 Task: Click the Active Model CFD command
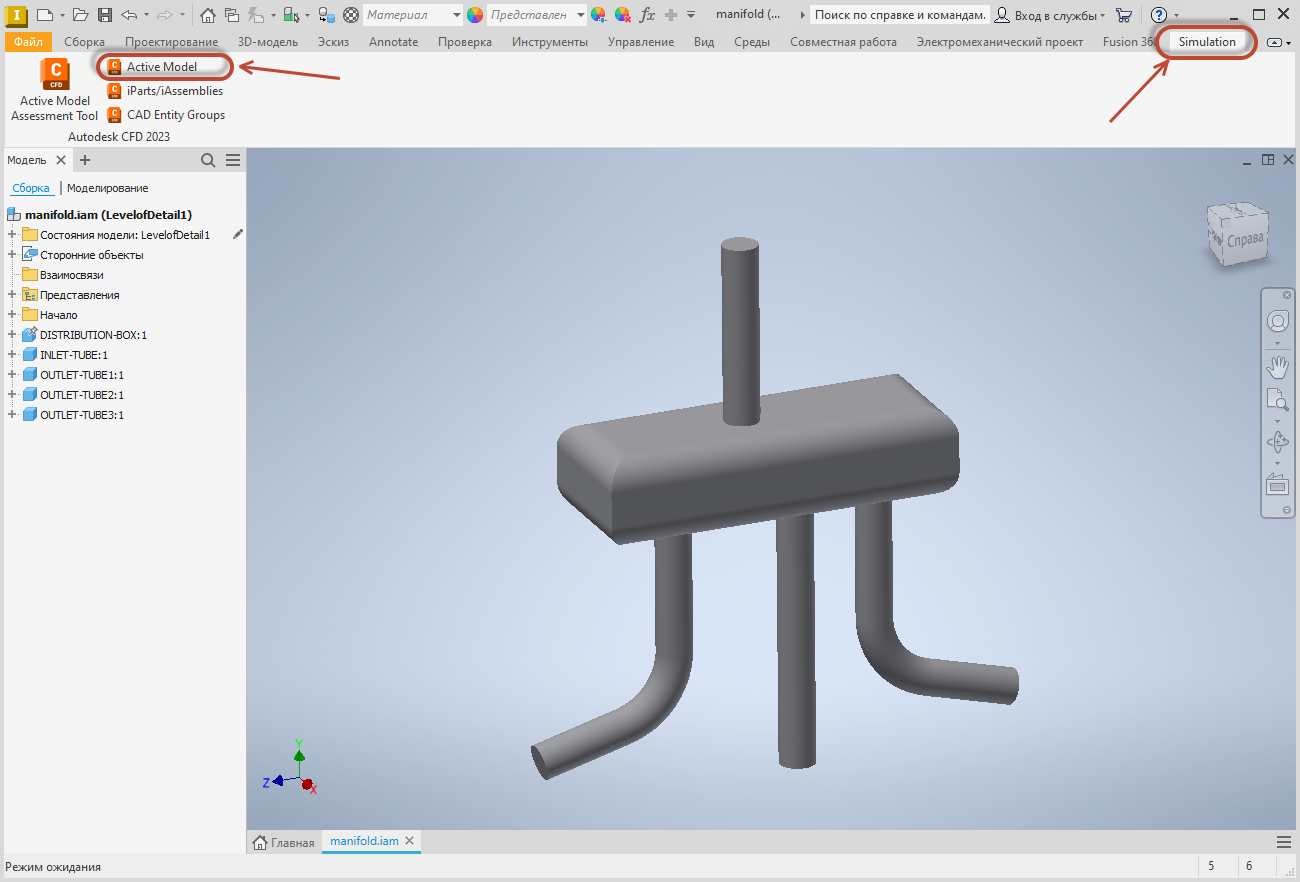point(153,67)
